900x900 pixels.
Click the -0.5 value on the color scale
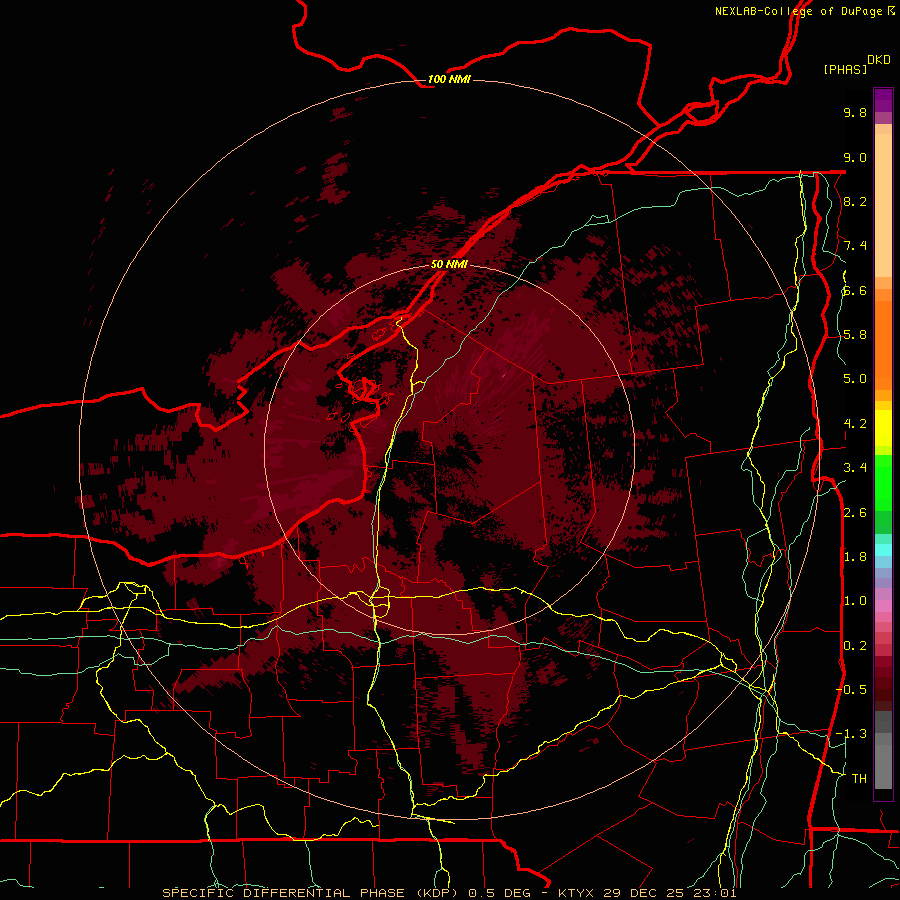click(x=851, y=690)
